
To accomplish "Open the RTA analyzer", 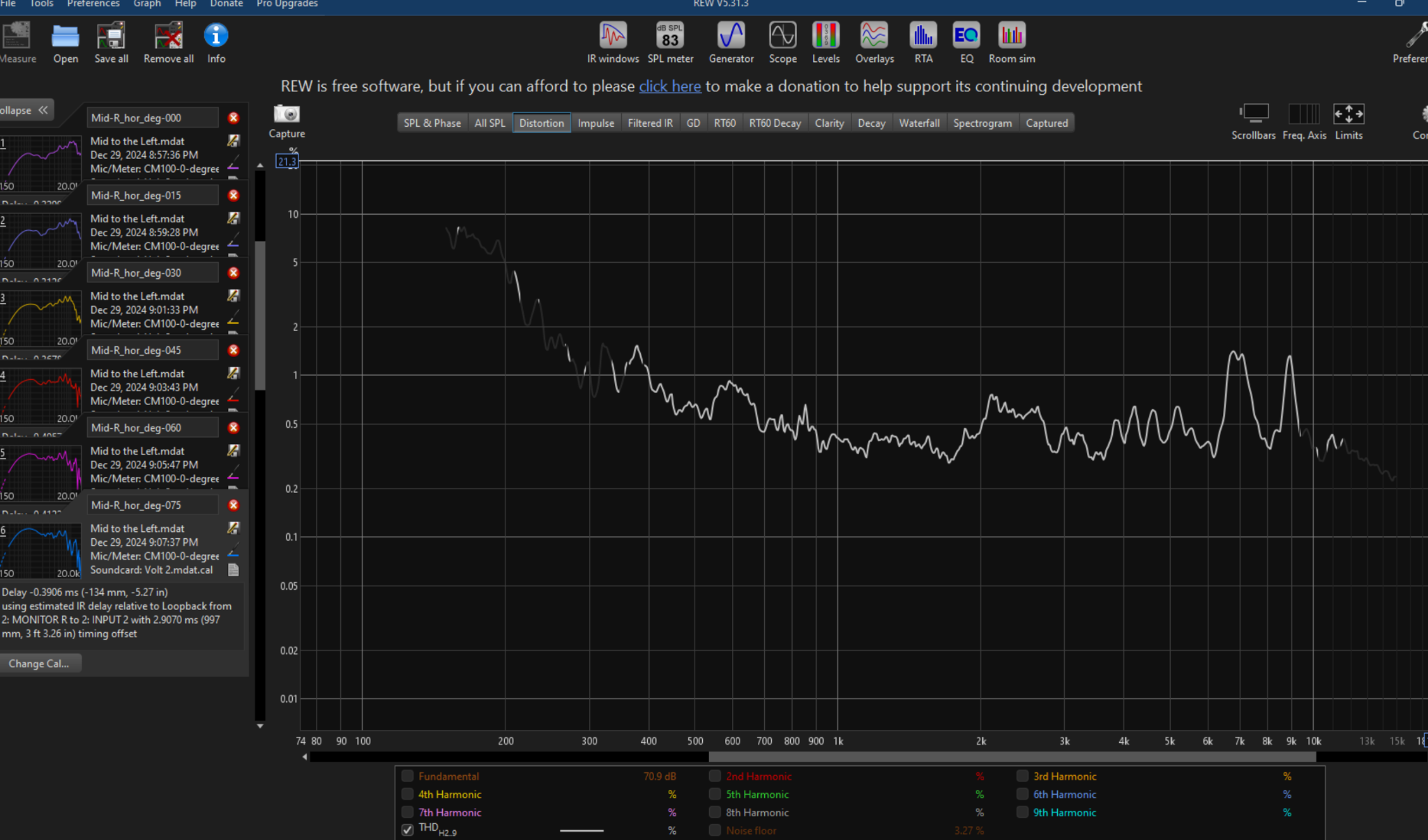I will point(923,43).
